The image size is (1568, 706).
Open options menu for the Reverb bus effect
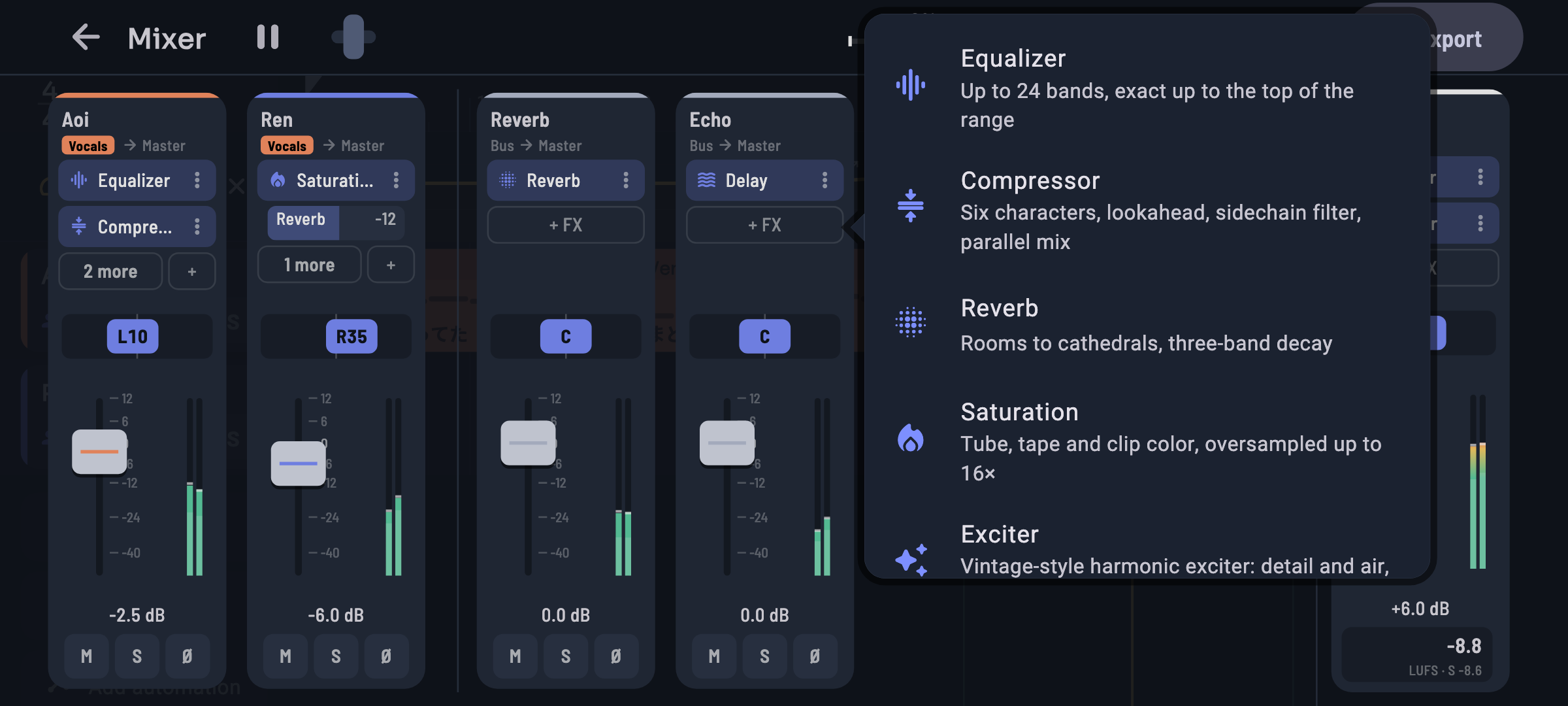point(626,180)
